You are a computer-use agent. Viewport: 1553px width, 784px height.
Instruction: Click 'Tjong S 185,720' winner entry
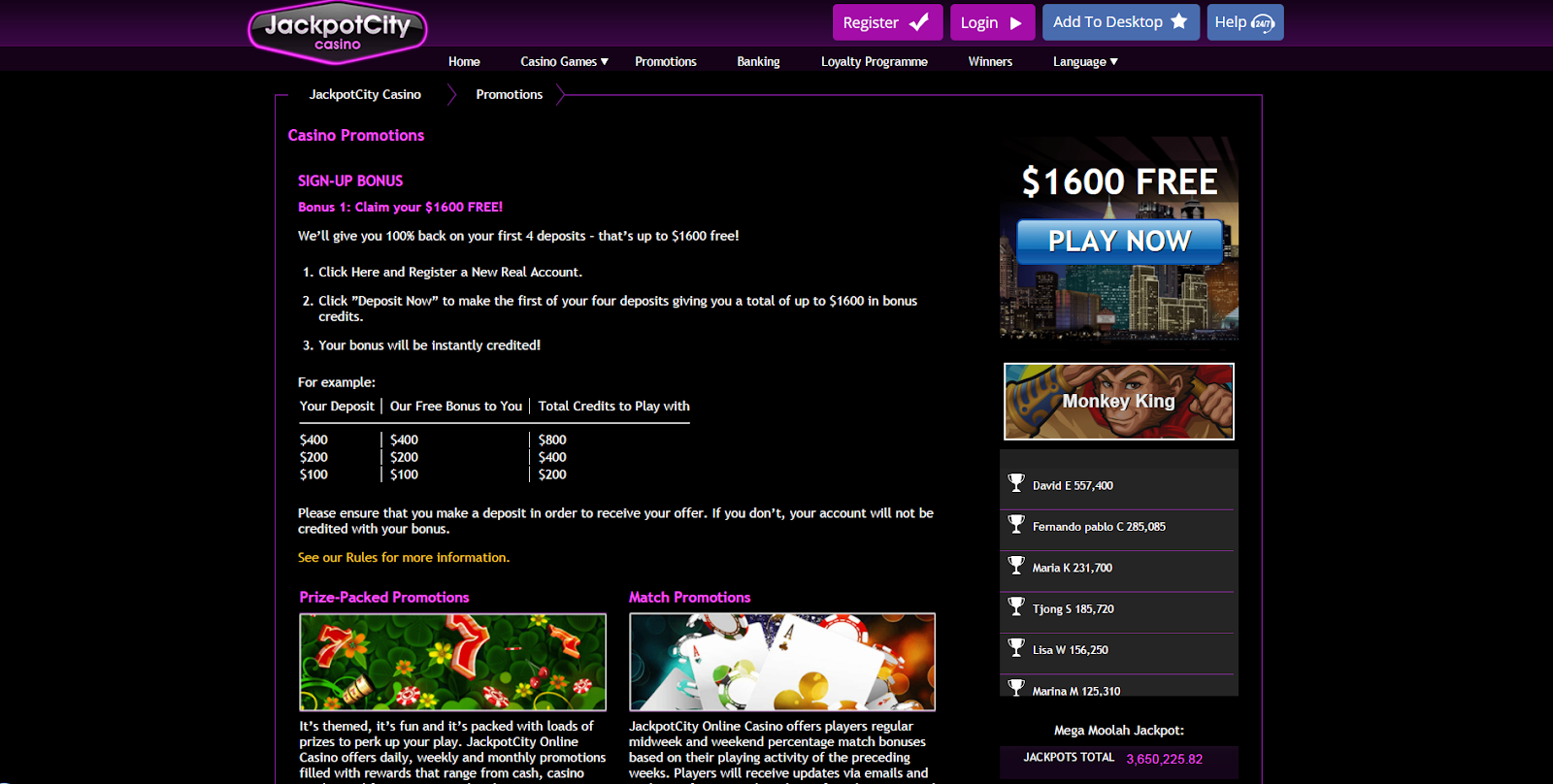pos(1073,609)
